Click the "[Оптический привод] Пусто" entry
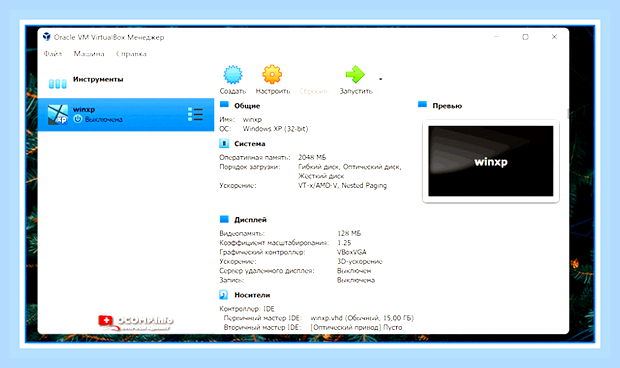This screenshot has height=368, width=620. (356, 328)
